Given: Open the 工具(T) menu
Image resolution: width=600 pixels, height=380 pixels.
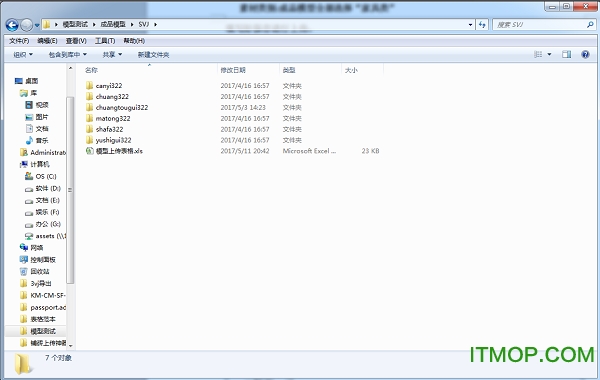Looking at the screenshot, I should [x=105, y=41].
